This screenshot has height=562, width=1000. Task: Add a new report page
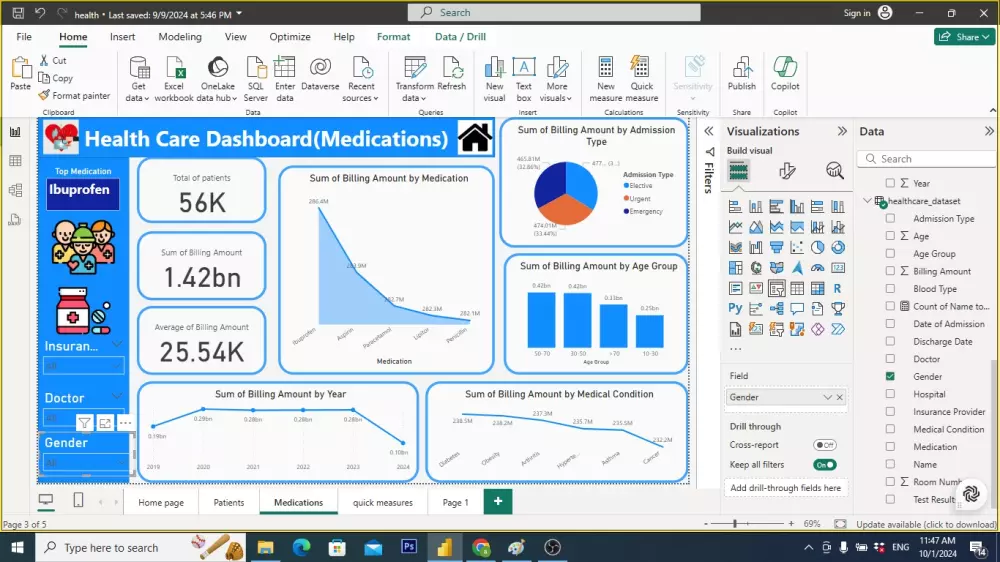point(497,501)
